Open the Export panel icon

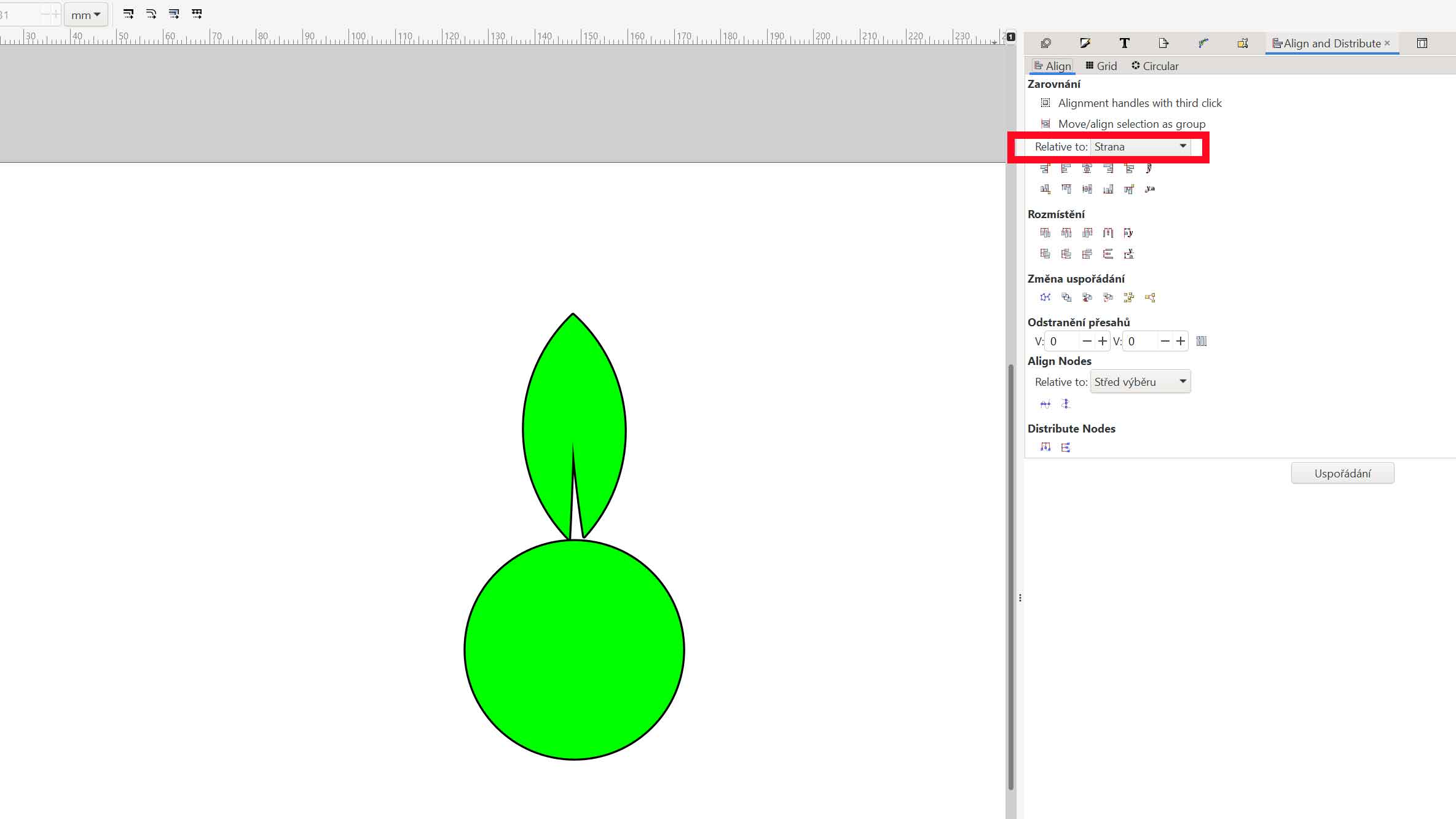pyautogui.click(x=1163, y=43)
